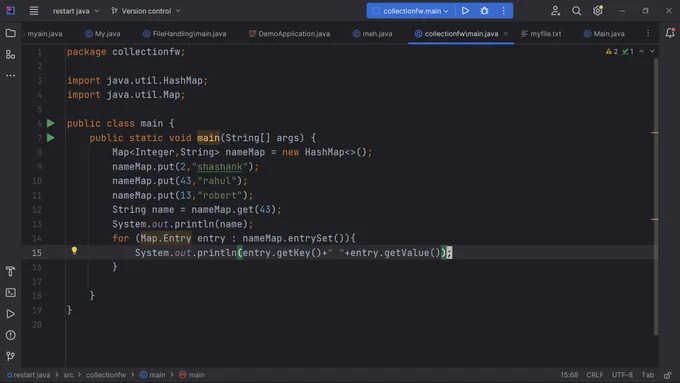Open UTF-8 file encoding selector
680x383 pixels.
622,375
